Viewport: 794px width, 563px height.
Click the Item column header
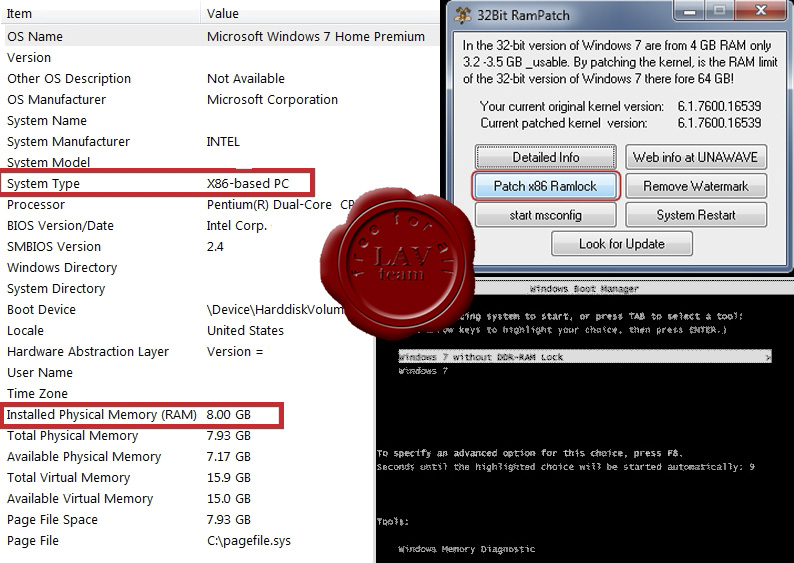pyautogui.click(x=101, y=13)
